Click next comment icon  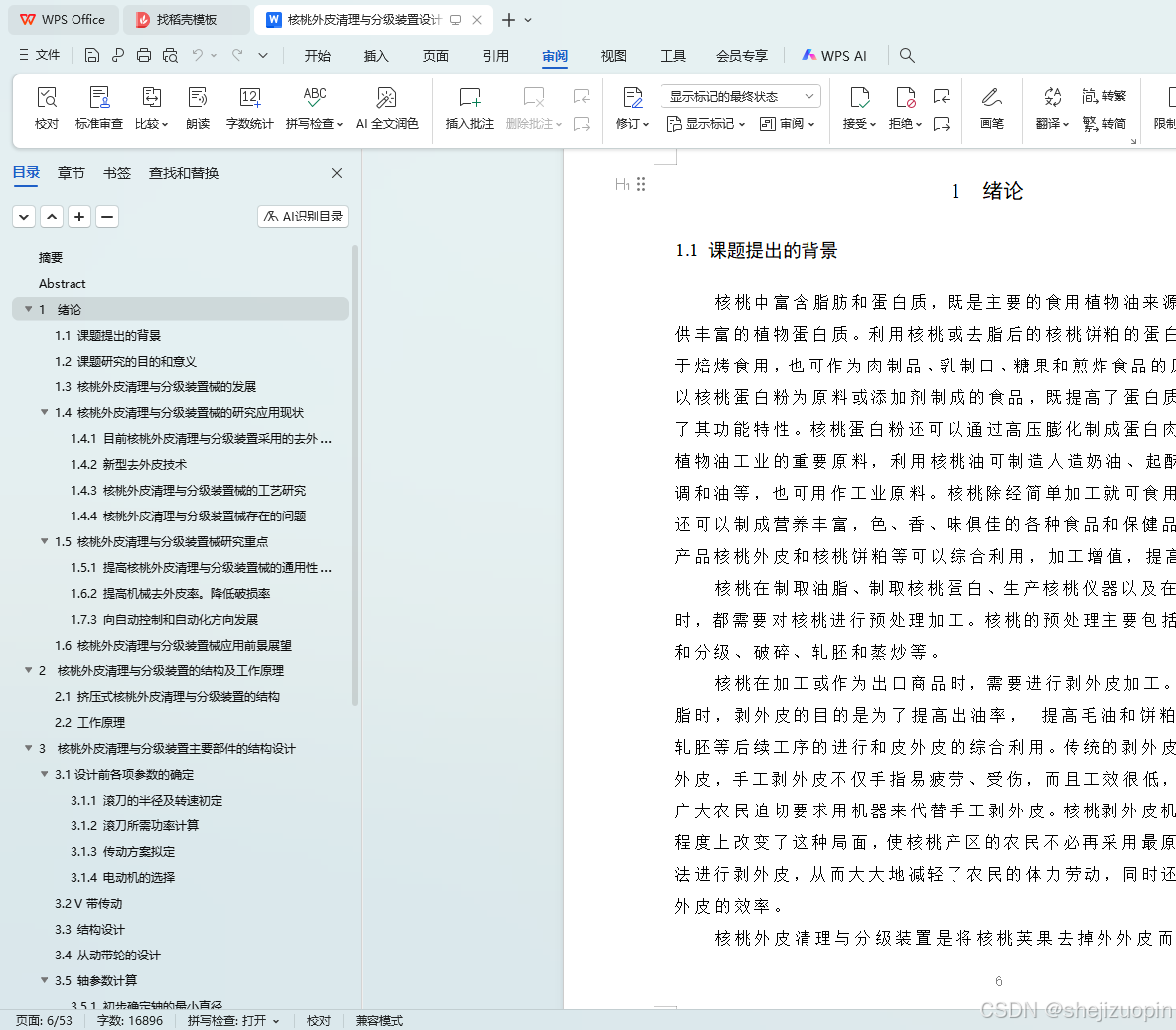(581, 124)
